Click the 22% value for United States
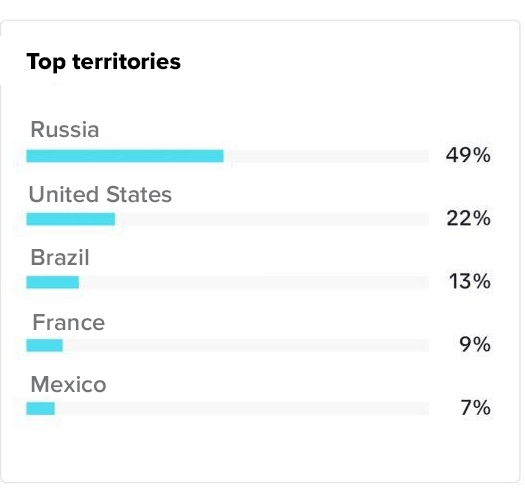Viewport: 525px width, 495px height. pos(468,218)
